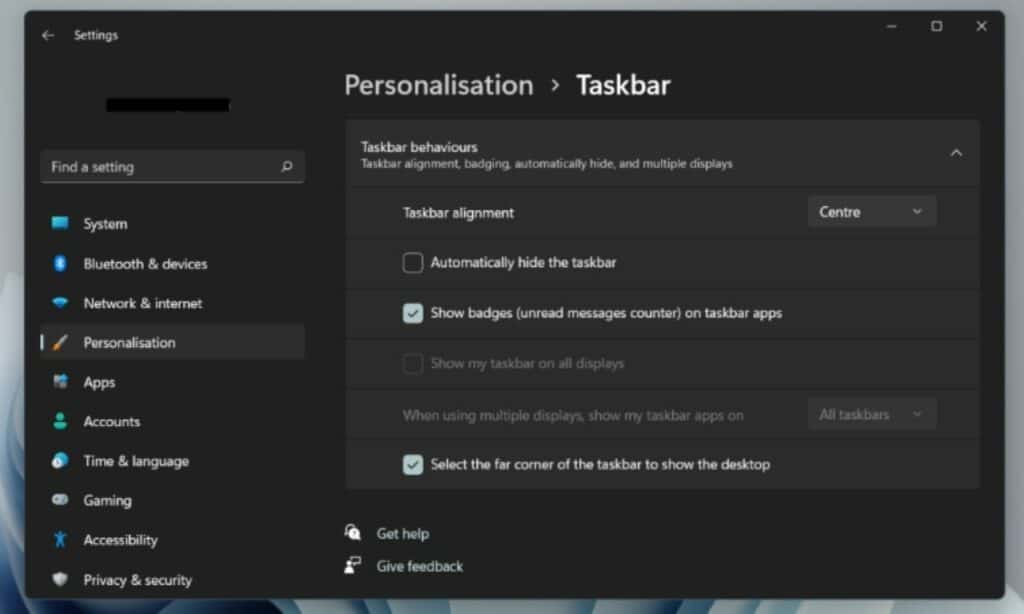Open Gaming settings

point(172,500)
